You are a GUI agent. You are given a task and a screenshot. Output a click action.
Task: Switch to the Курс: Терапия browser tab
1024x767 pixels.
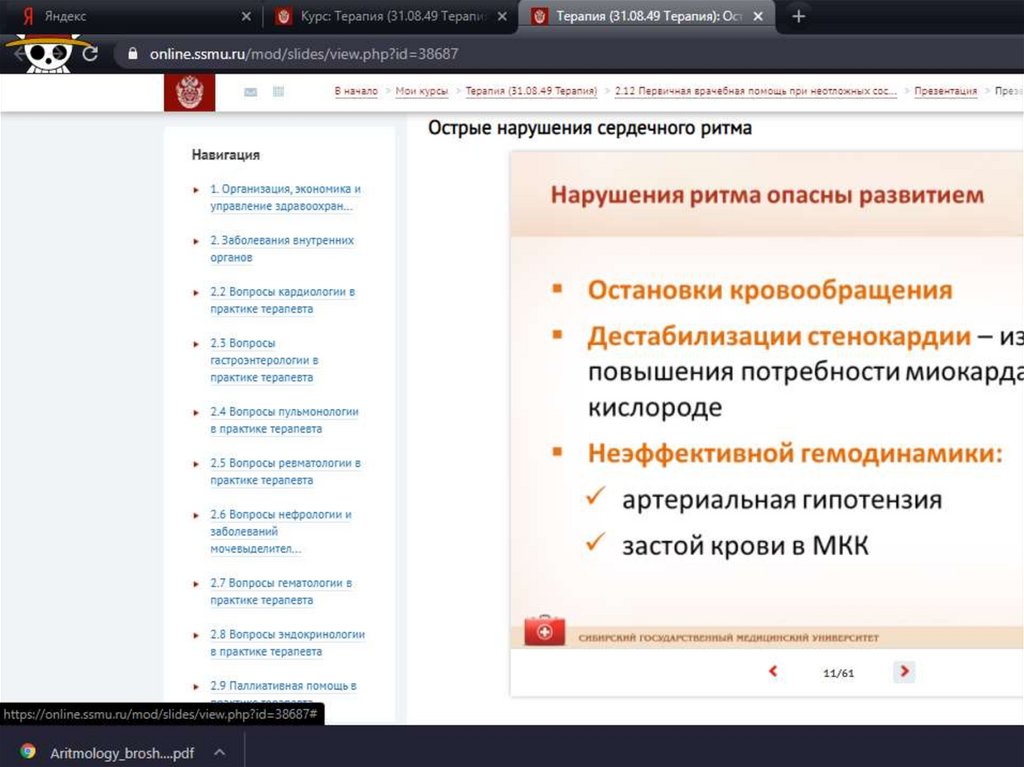[x=390, y=17]
